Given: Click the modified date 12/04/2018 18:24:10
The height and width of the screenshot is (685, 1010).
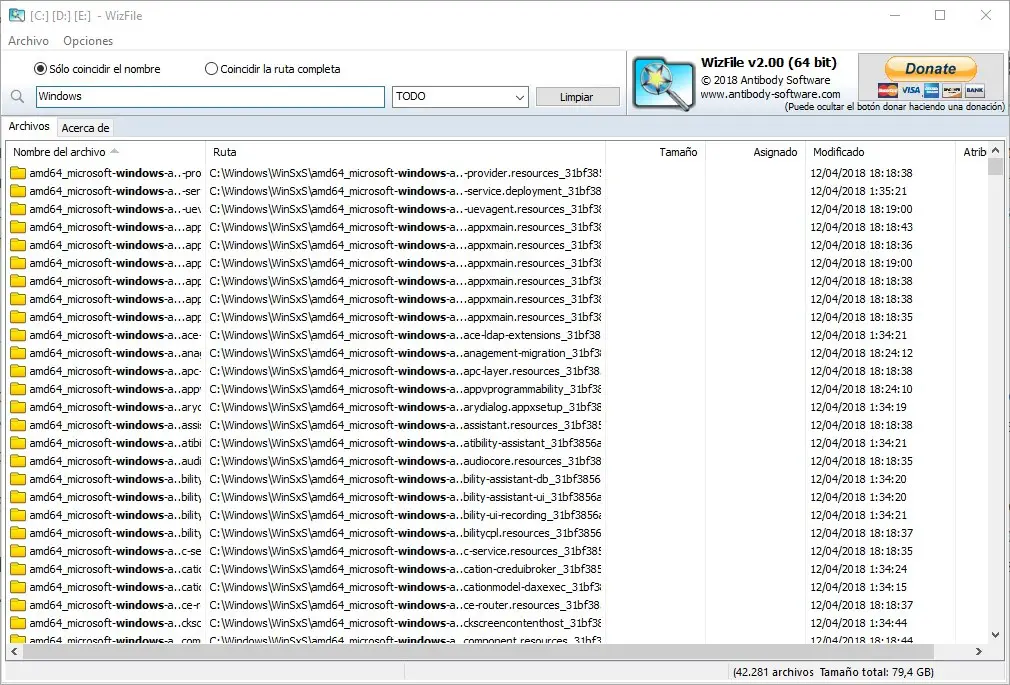Looking at the screenshot, I should (x=861, y=389).
